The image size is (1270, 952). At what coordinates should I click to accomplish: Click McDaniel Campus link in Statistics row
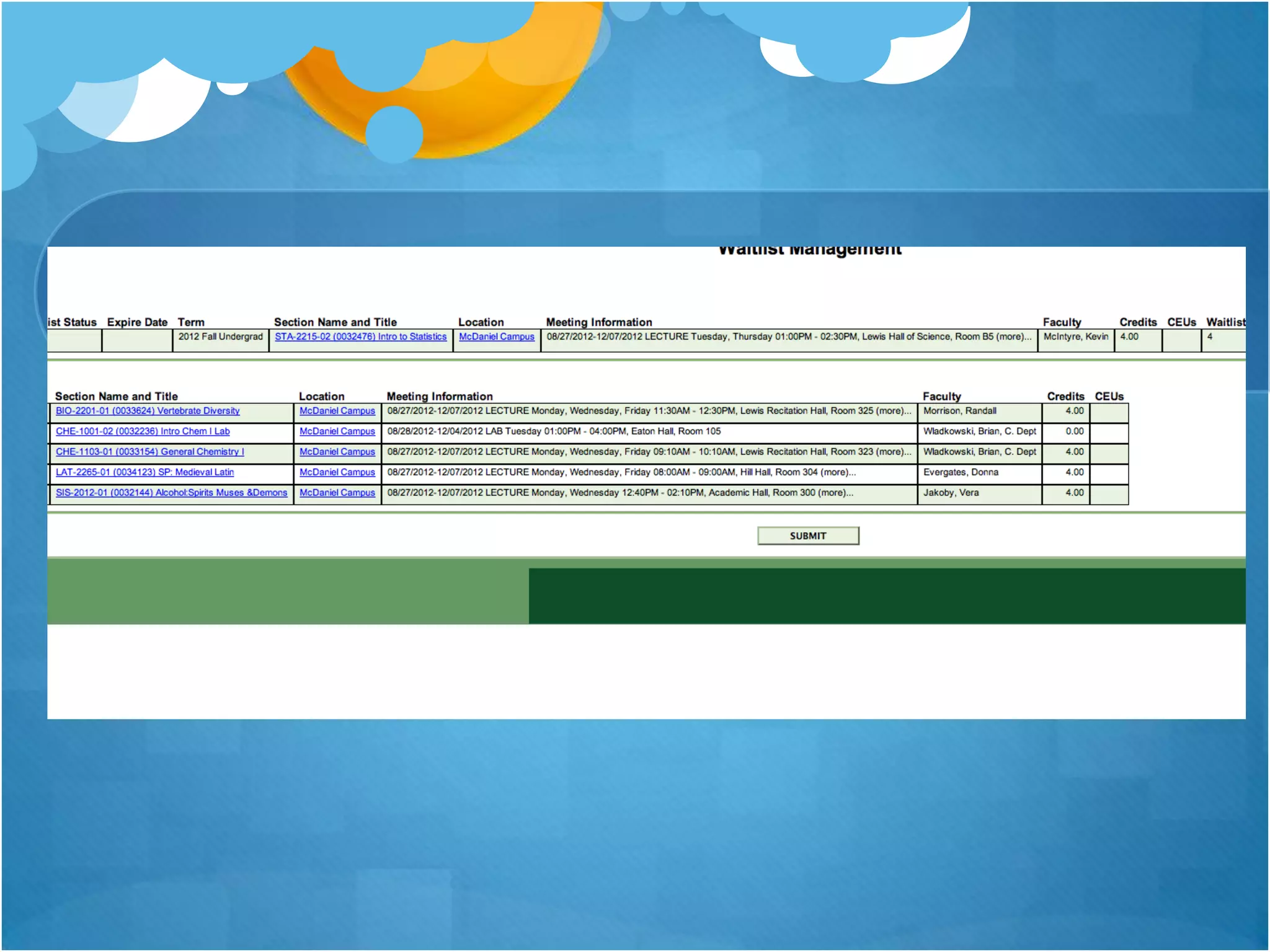(x=496, y=337)
